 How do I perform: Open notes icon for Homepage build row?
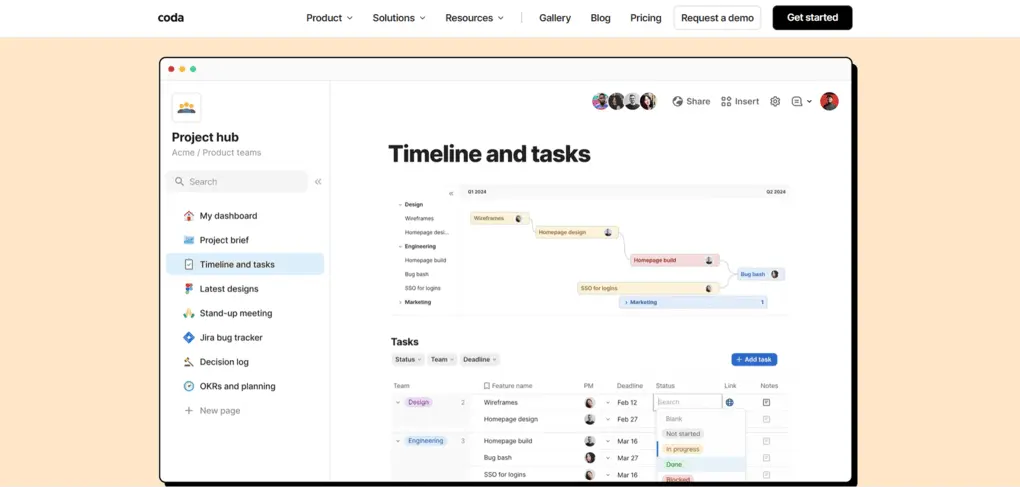pyautogui.click(x=766, y=441)
